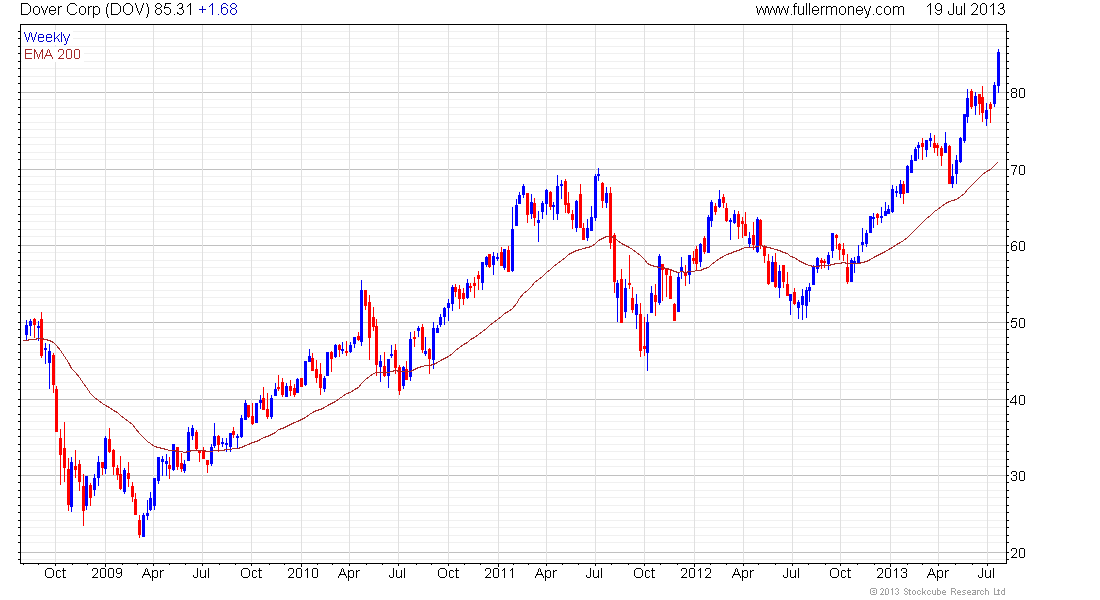Open the www.fullermoney.com link text

(x=830, y=10)
